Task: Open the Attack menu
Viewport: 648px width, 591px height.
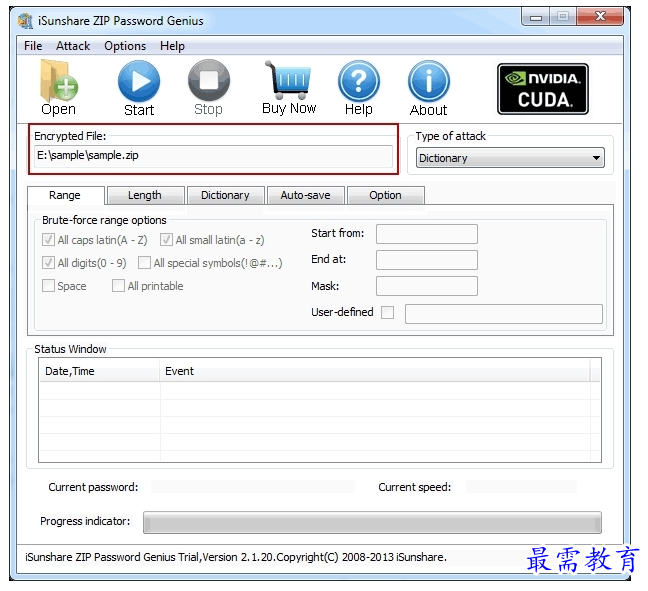Action: pos(73,46)
